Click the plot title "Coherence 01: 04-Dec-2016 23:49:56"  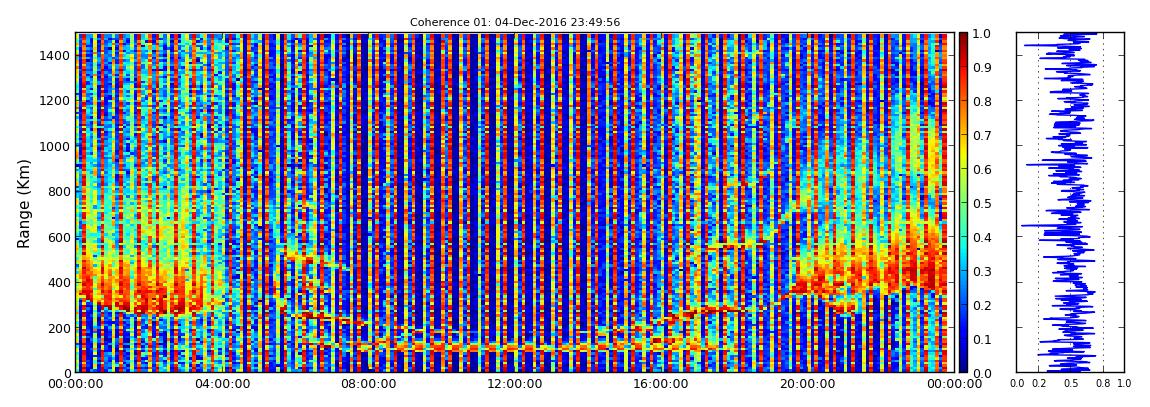pyautogui.click(x=515, y=22)
